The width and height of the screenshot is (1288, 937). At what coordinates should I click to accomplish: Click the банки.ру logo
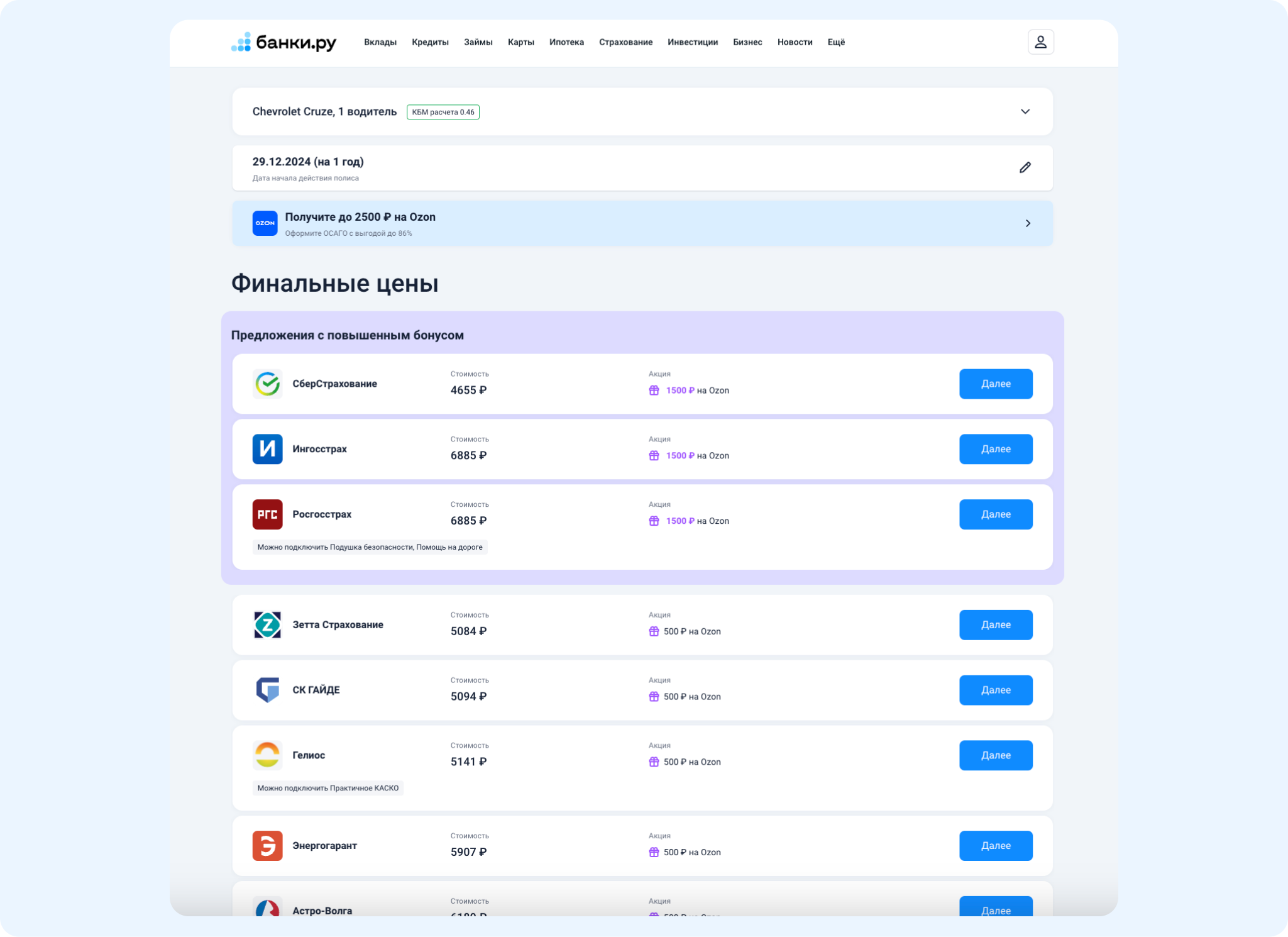pos(284,42)
